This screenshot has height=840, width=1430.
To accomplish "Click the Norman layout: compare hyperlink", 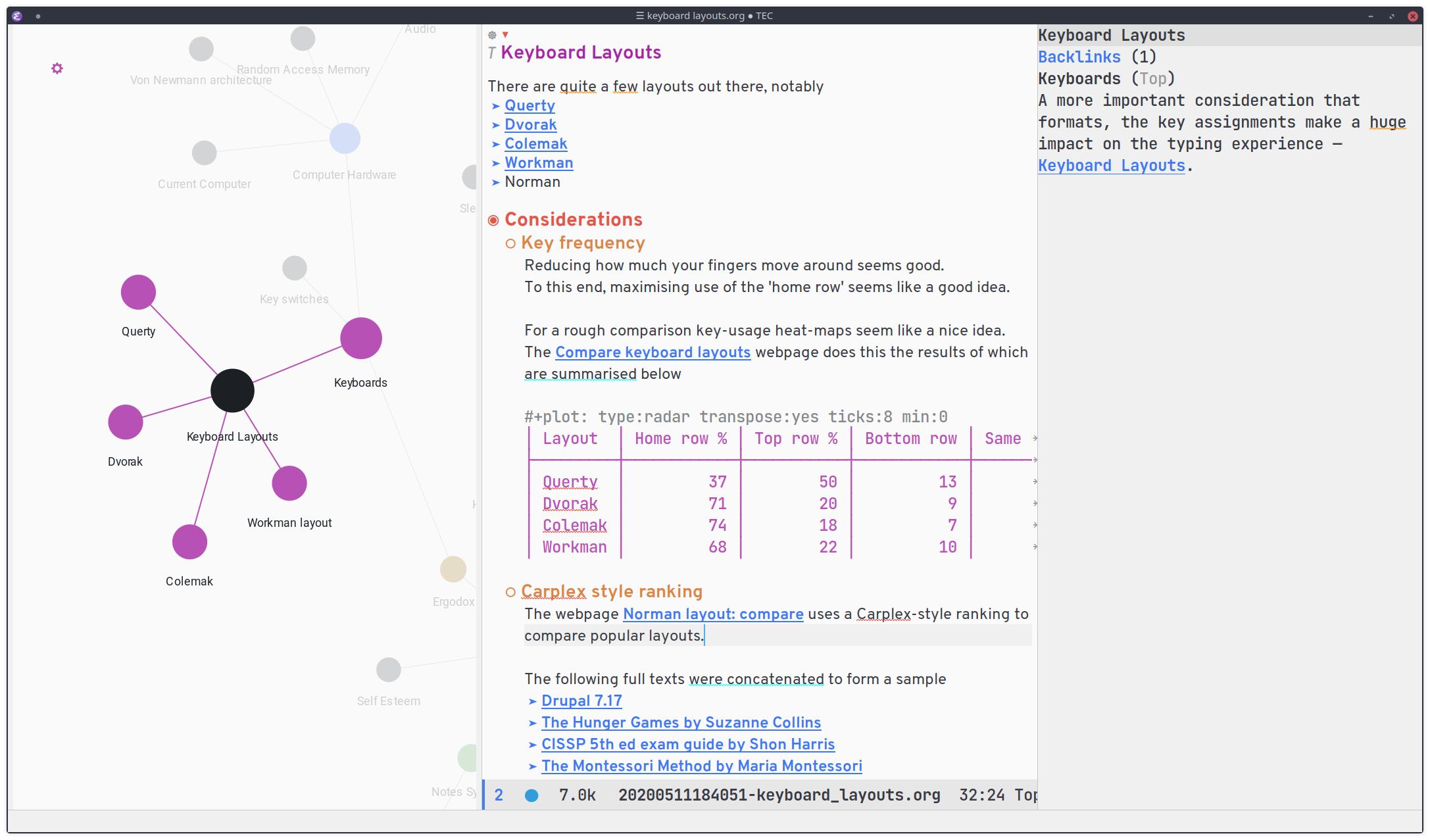I will coord(712,614).
